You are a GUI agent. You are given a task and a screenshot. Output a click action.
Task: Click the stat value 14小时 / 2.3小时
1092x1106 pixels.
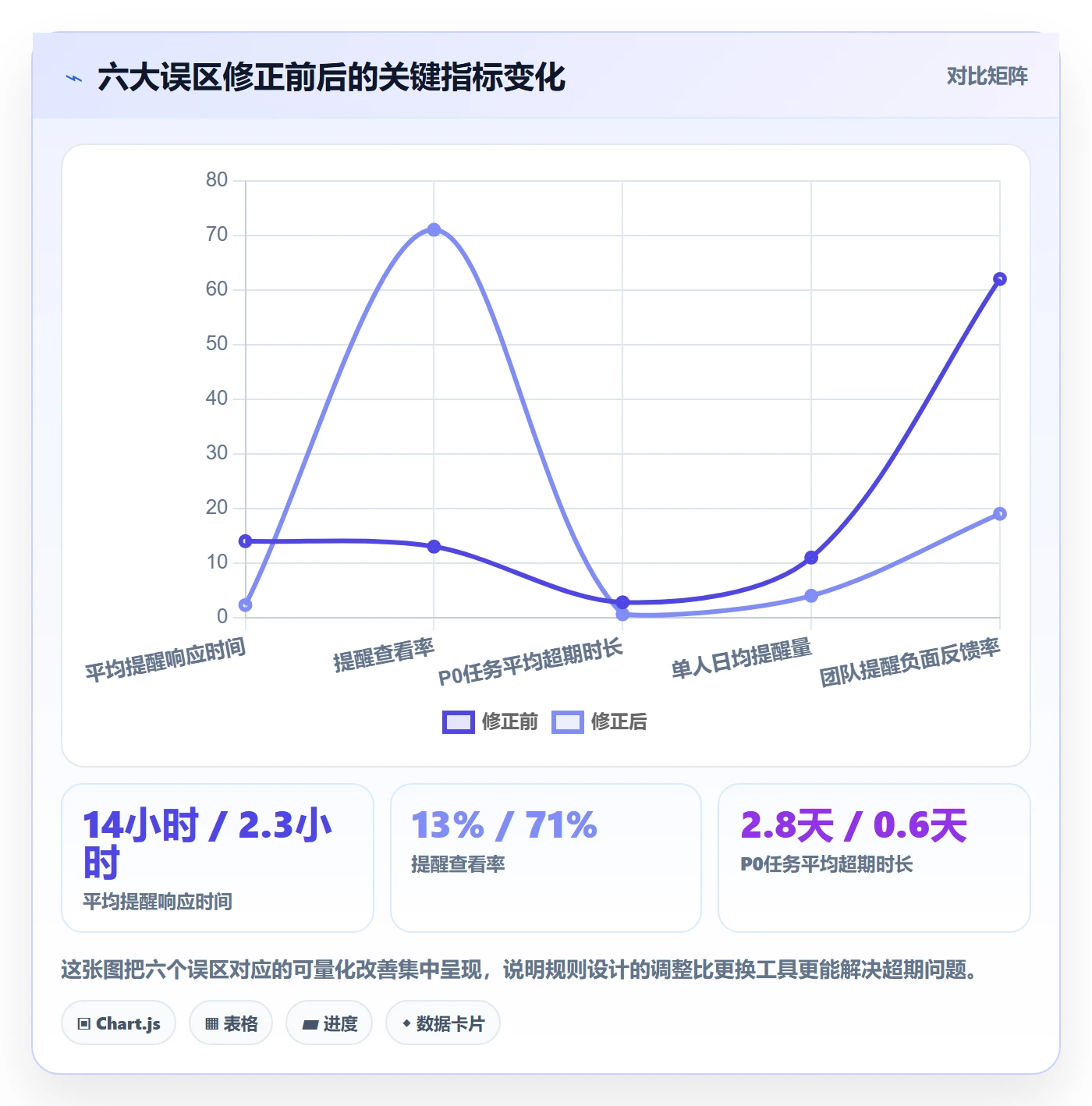coord(207,844)
